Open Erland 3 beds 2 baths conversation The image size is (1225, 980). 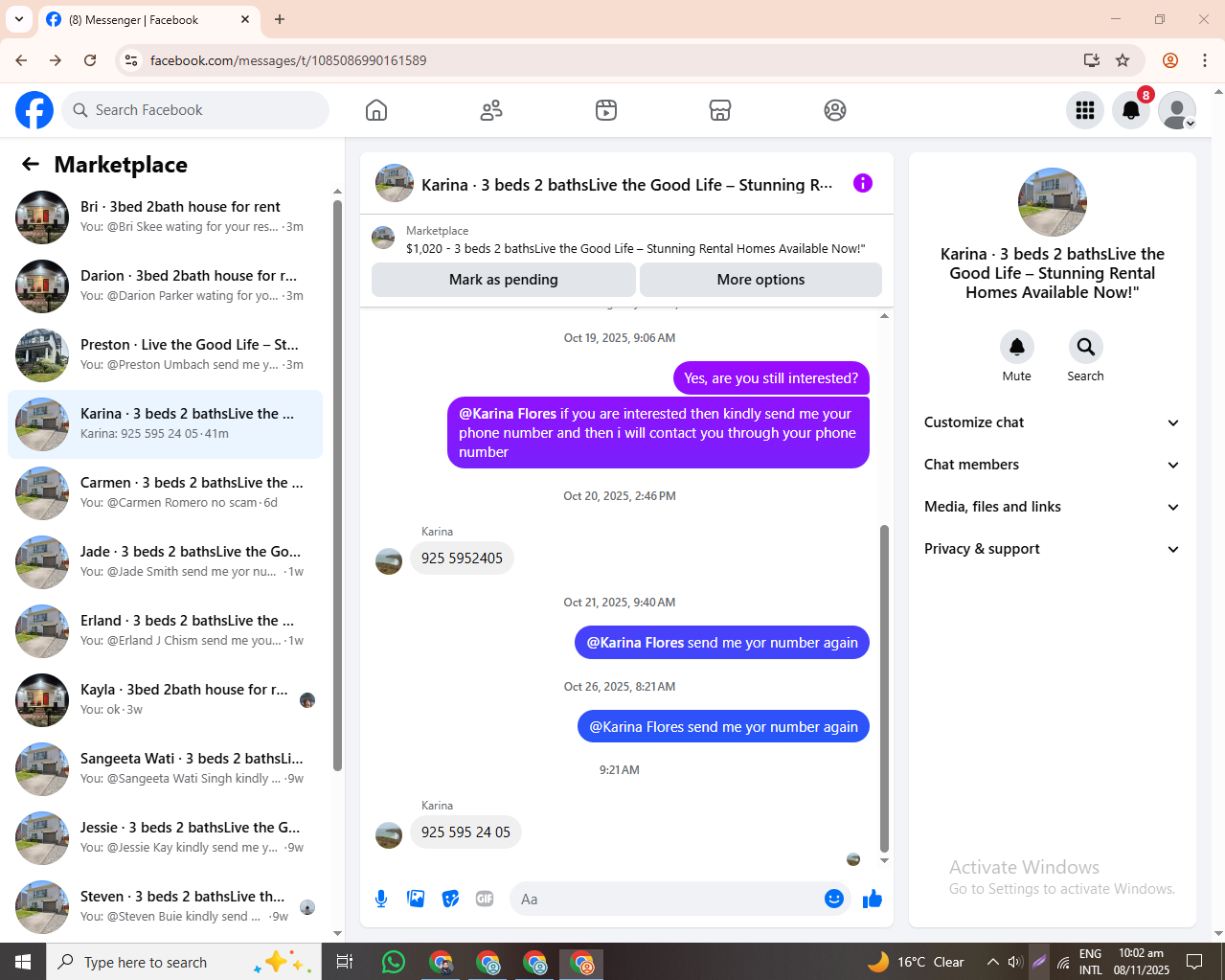pos(165,631)
